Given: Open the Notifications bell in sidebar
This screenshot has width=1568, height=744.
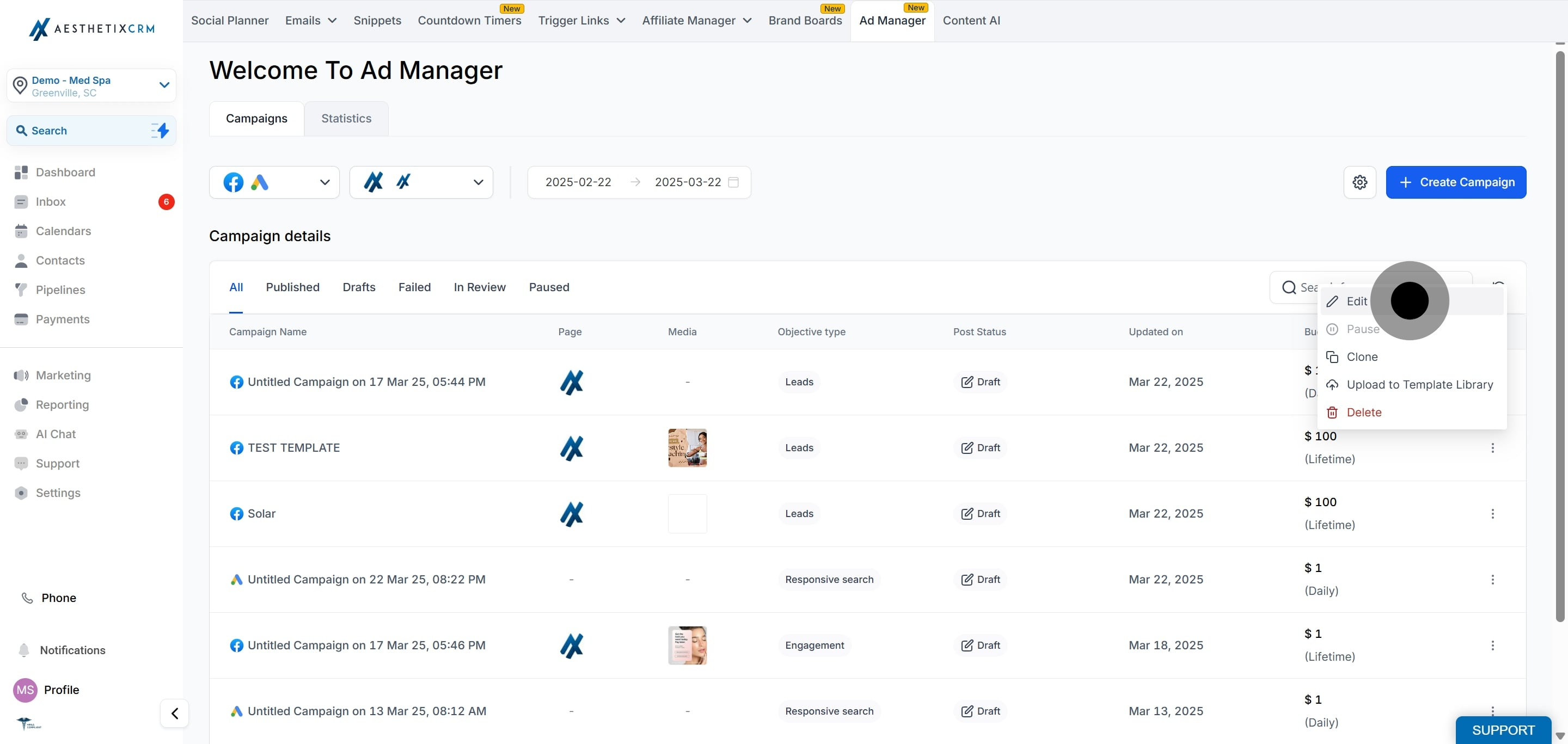Looking at the screenshot, I should [24, 650].
